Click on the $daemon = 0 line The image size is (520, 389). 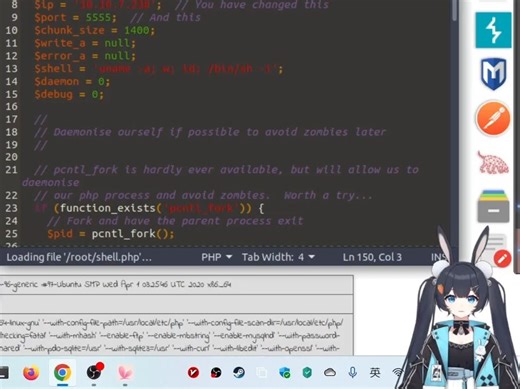[x=72, y=81]
